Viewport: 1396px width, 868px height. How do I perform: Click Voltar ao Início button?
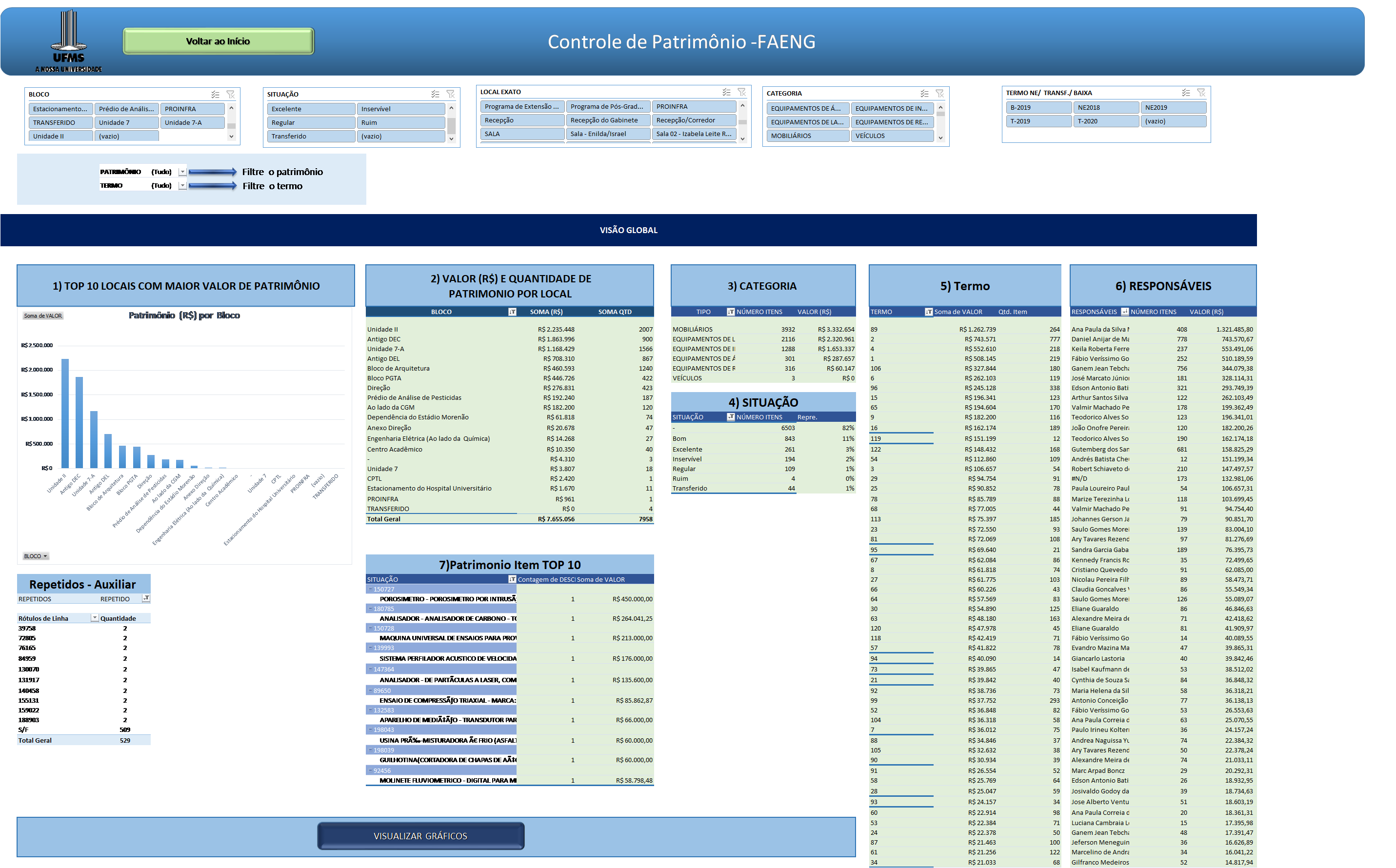[218, 41]
